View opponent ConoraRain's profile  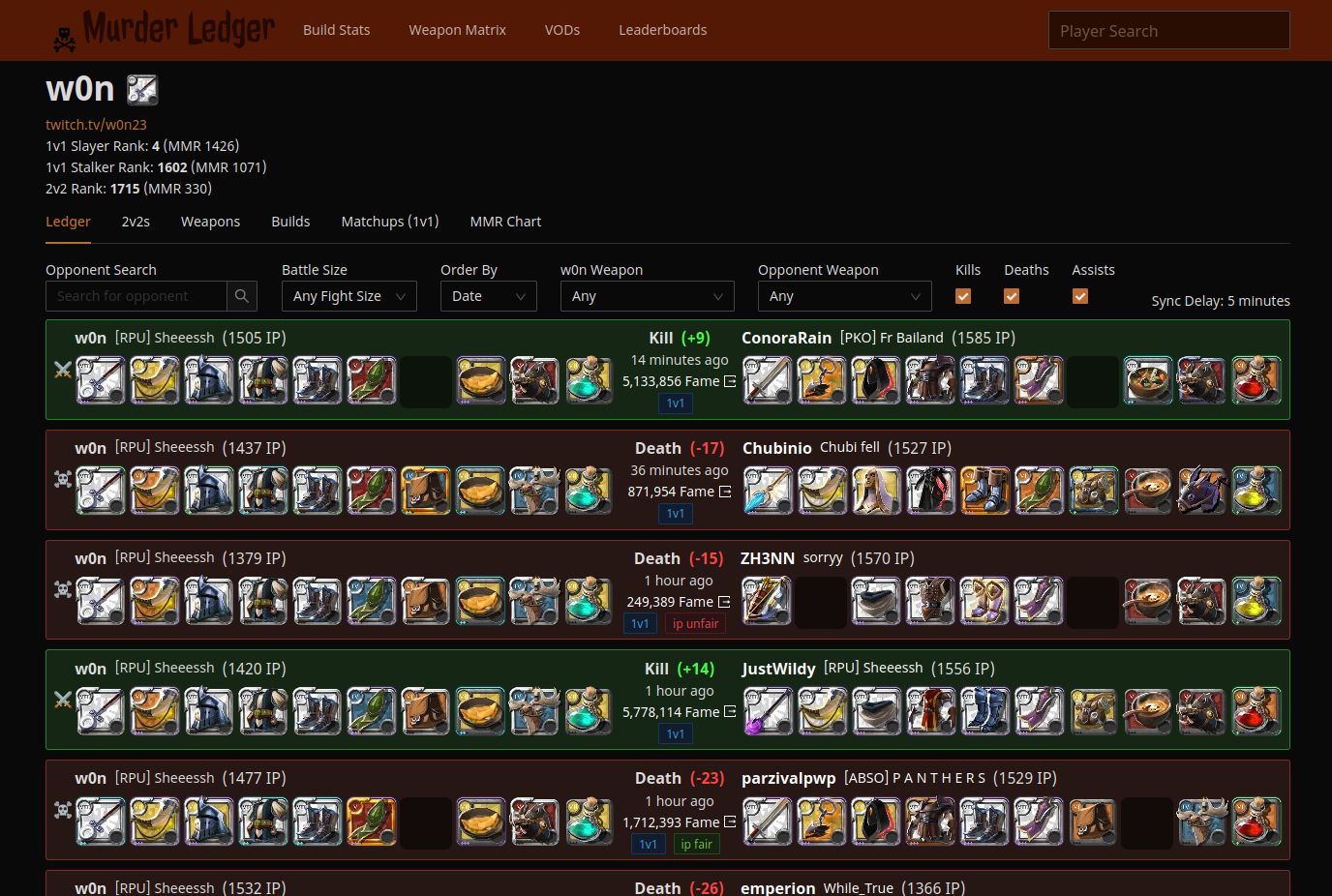(x=786, y=338)
